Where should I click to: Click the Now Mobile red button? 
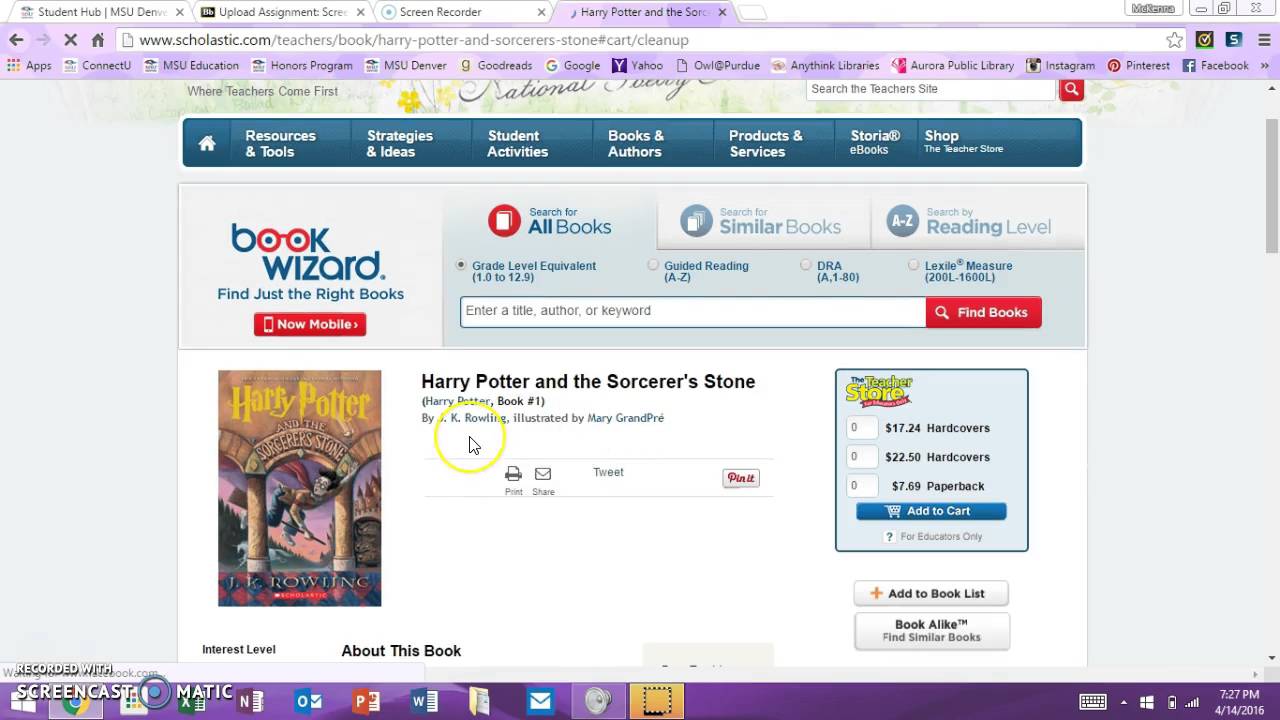[x=310, y=324]
